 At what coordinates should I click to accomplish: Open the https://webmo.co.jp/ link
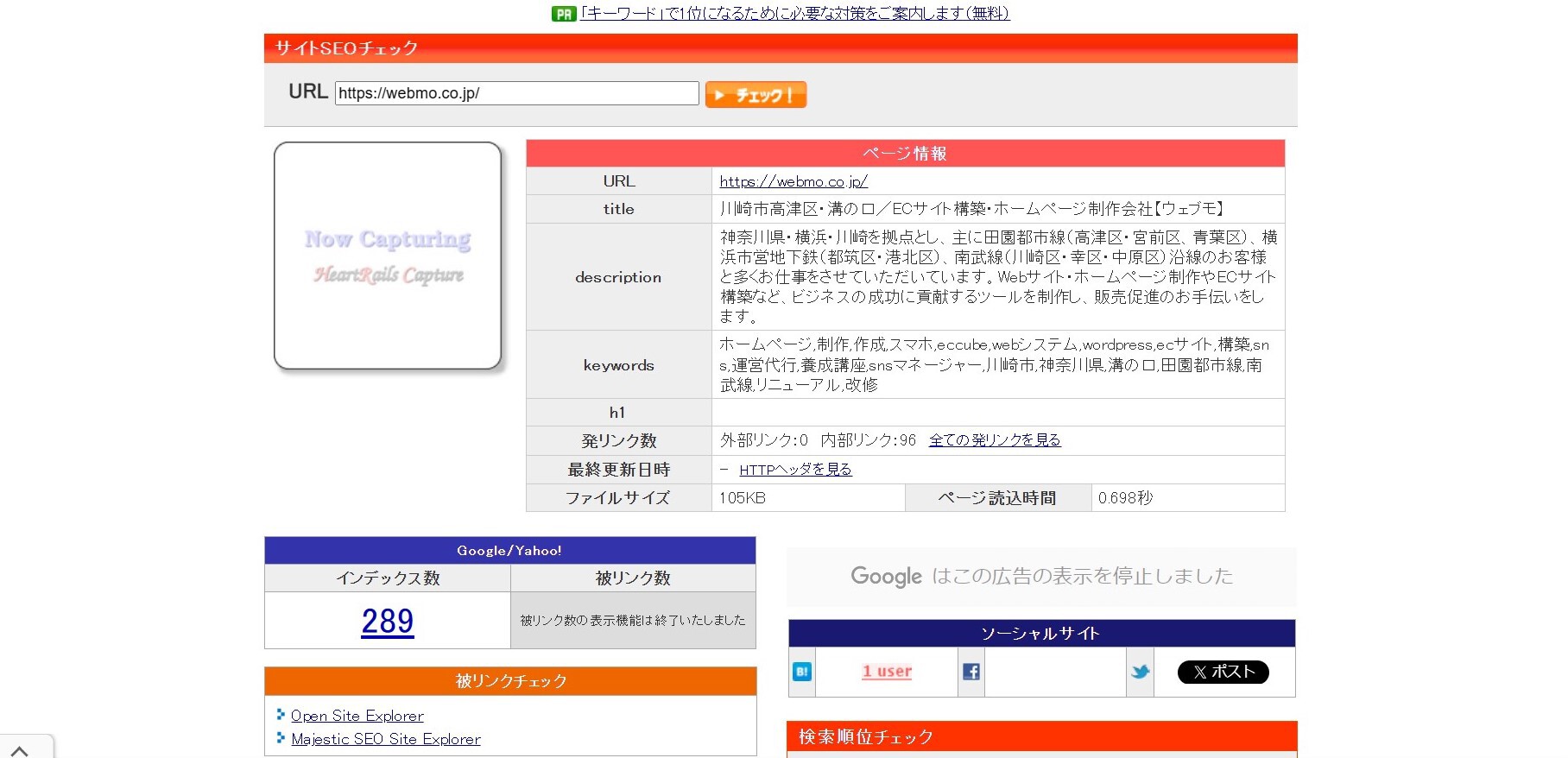(793, 181)
